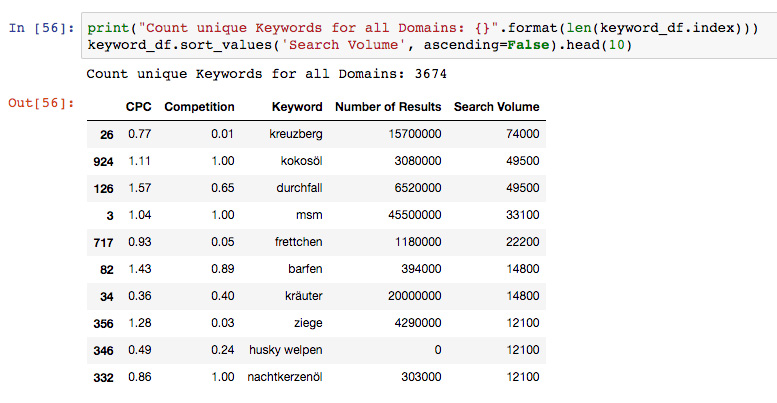
Task: Select the keyword 'kreuzberg'
Action: click(x=296, y=134)
